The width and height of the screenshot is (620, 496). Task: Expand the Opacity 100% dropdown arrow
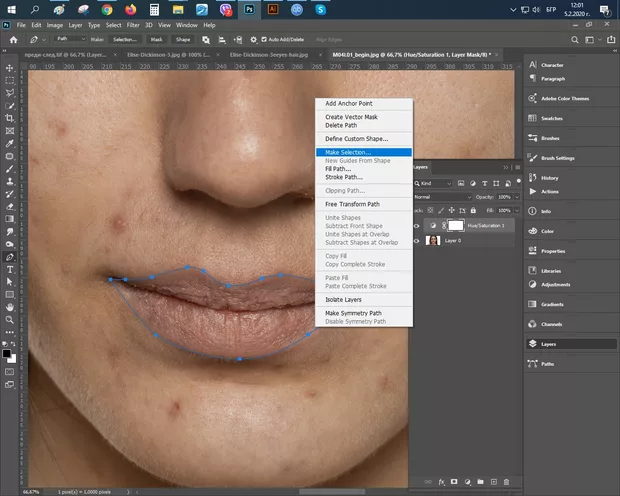515,197
